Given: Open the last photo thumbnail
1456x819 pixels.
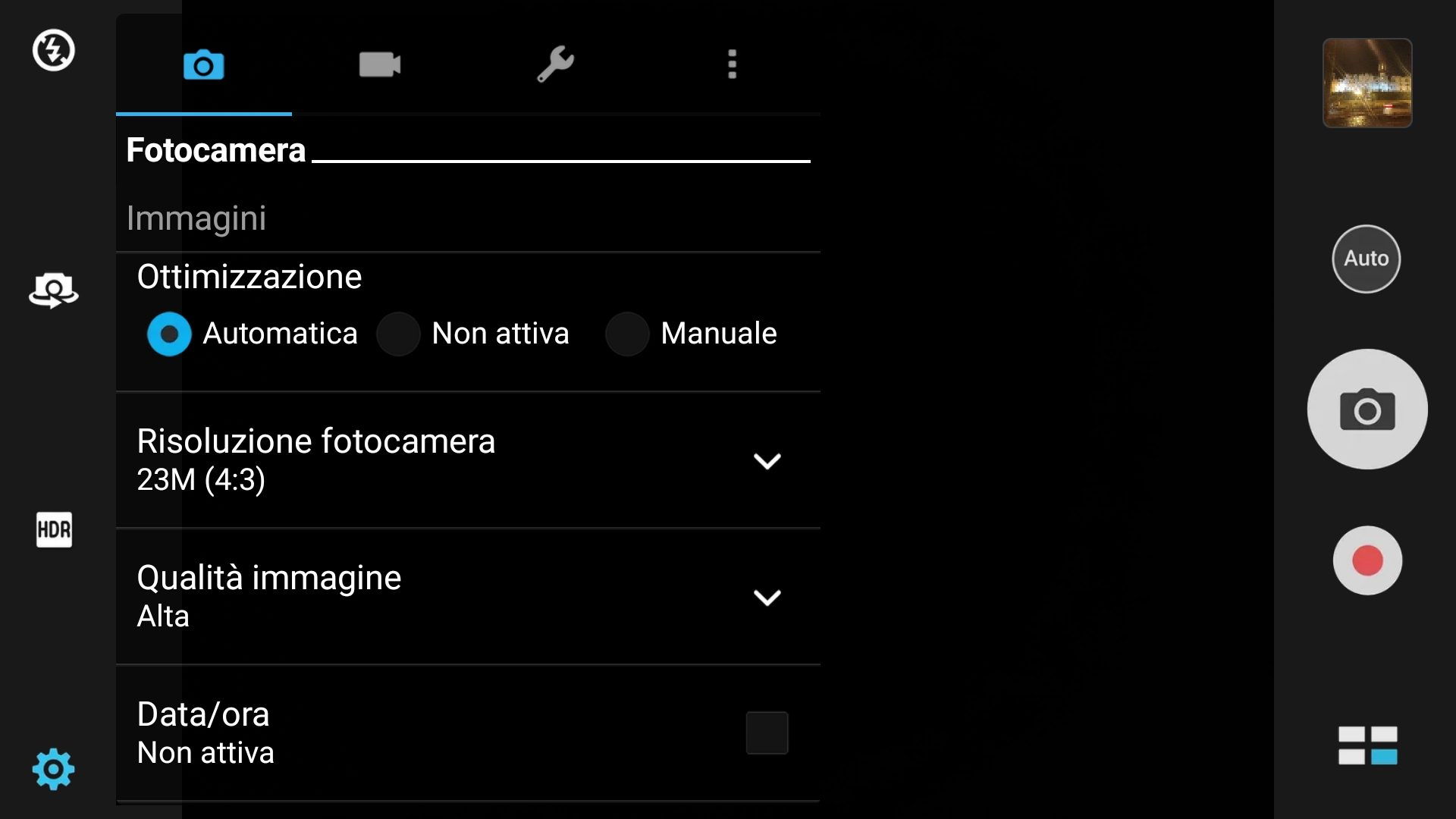Looking at the screenshot, I should tap(1367, 83).
